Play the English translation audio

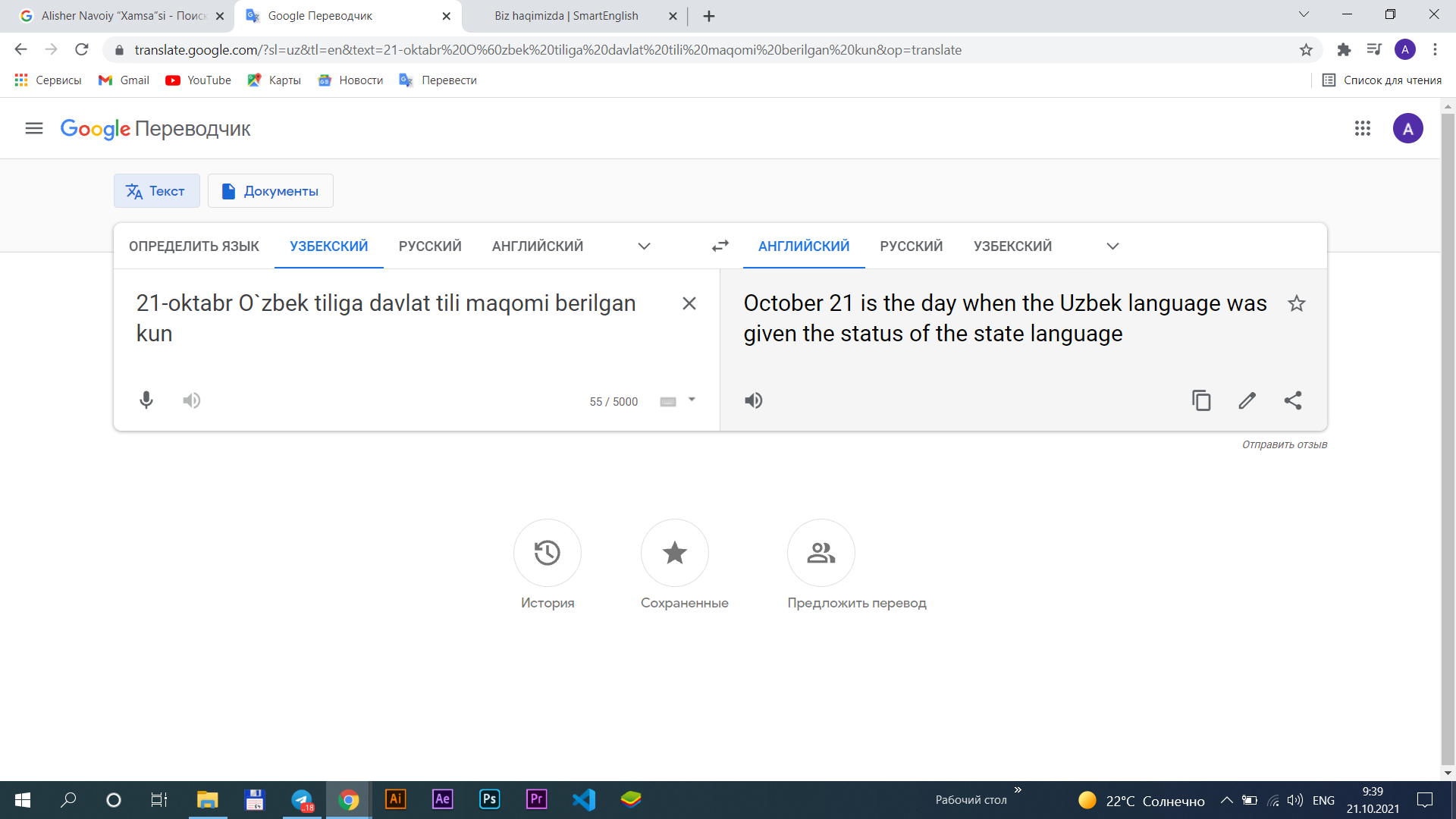click(753, 400)
